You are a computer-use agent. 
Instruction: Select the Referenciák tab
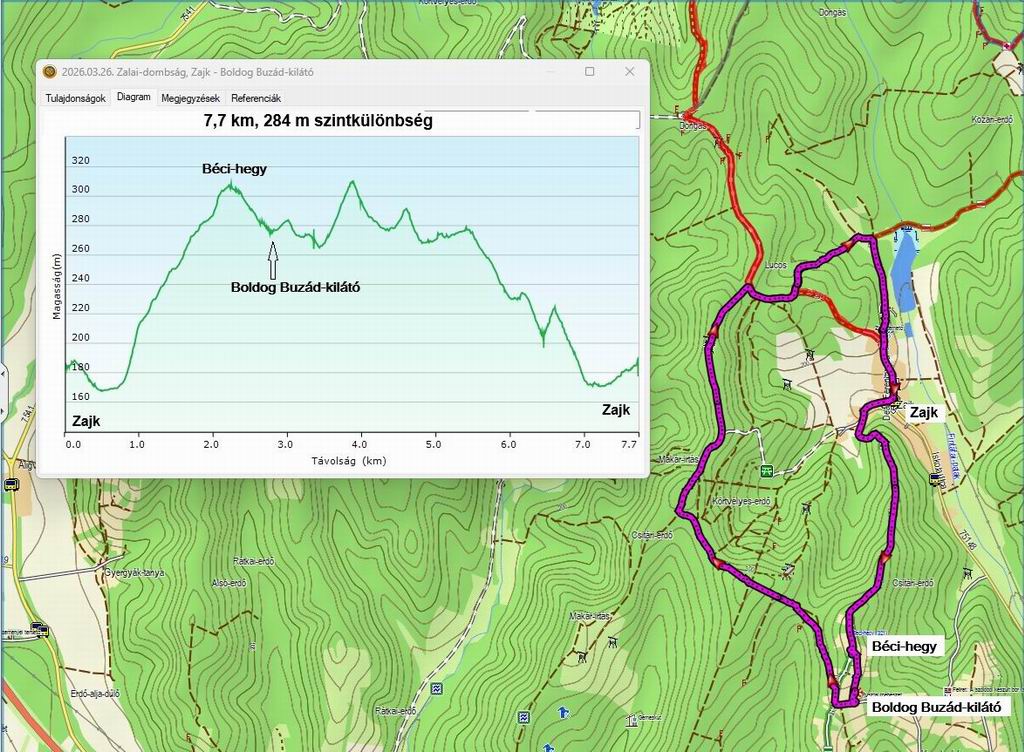click(256, 98)
